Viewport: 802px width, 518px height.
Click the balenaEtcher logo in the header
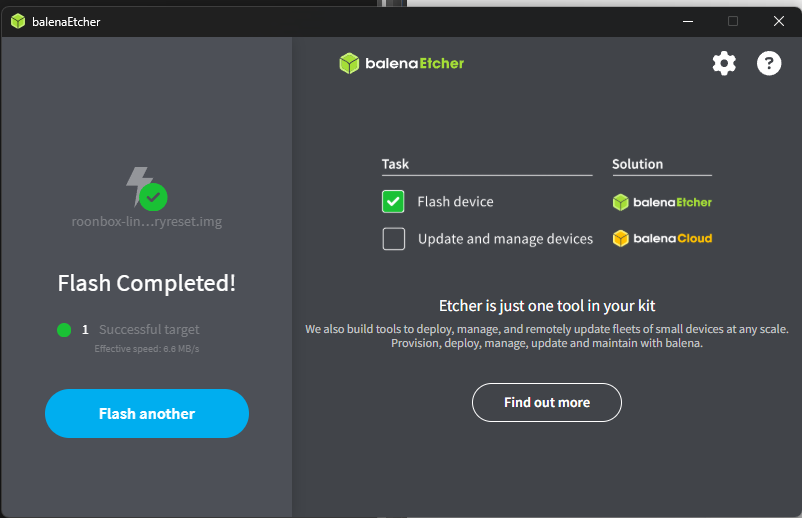[x=402, y=63]
